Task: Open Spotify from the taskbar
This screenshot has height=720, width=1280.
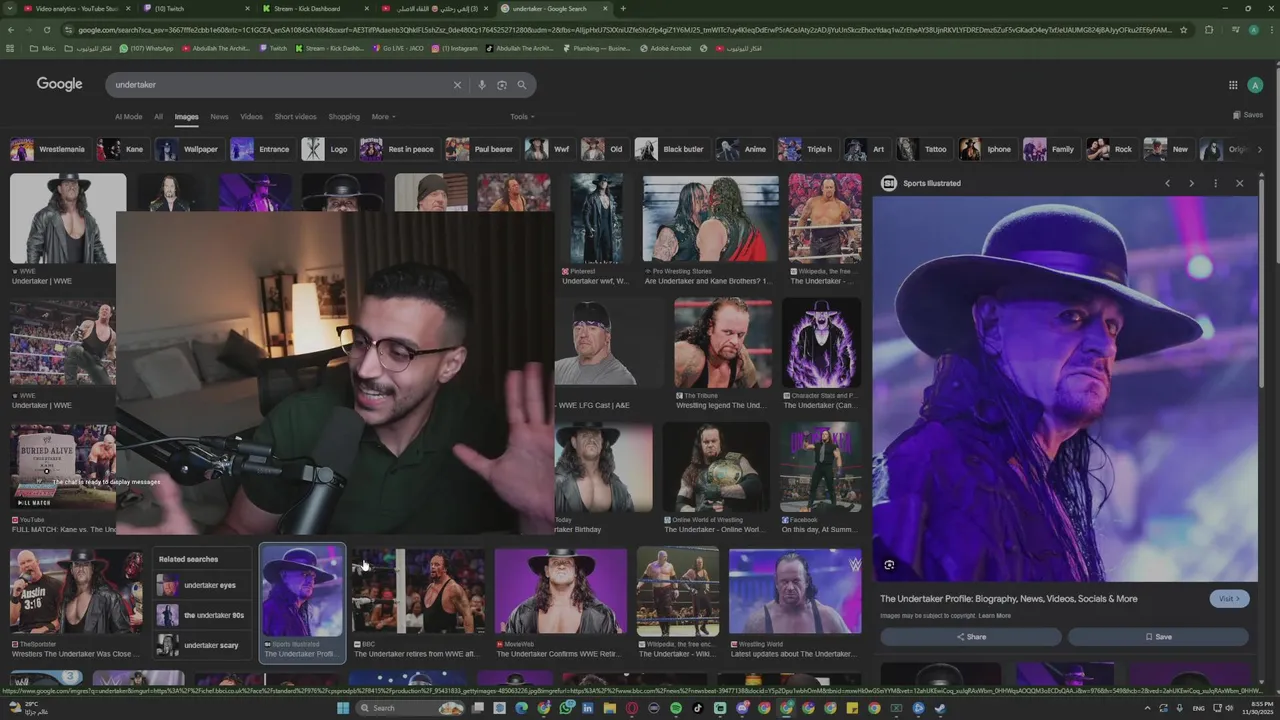Action: tap(676, 708)
